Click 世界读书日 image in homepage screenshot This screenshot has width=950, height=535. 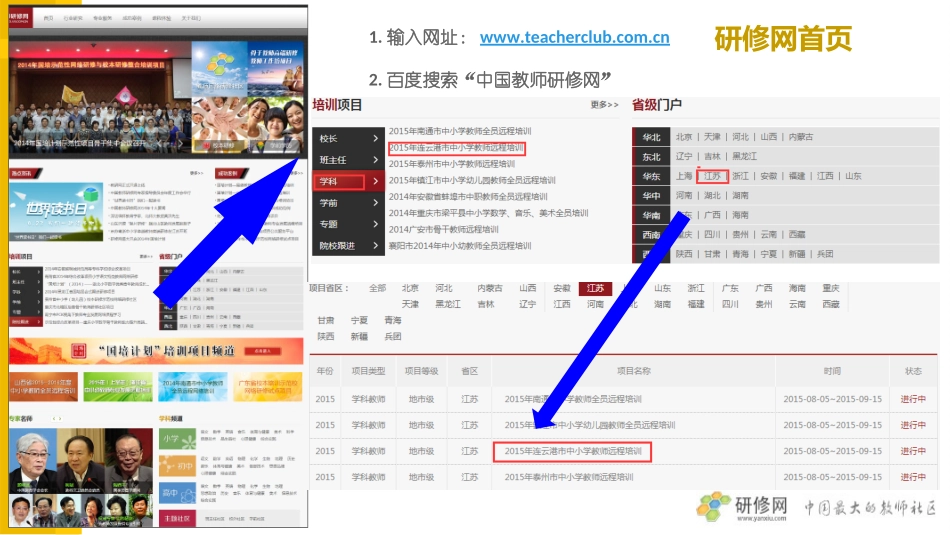tap(56, 211)
